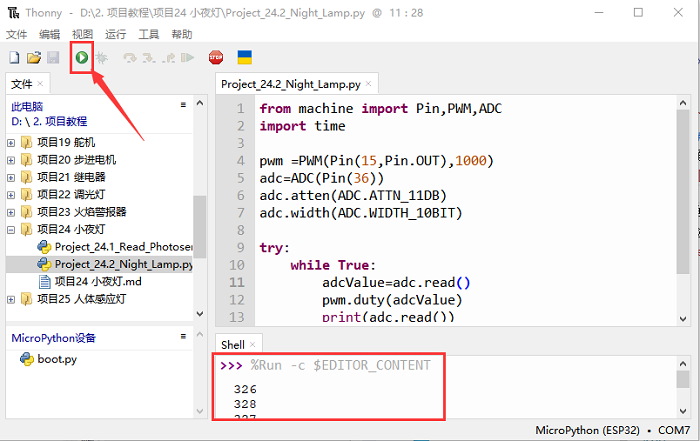
Task: Select boot.py on MicroPython device
Action: (x=56, y=359)
